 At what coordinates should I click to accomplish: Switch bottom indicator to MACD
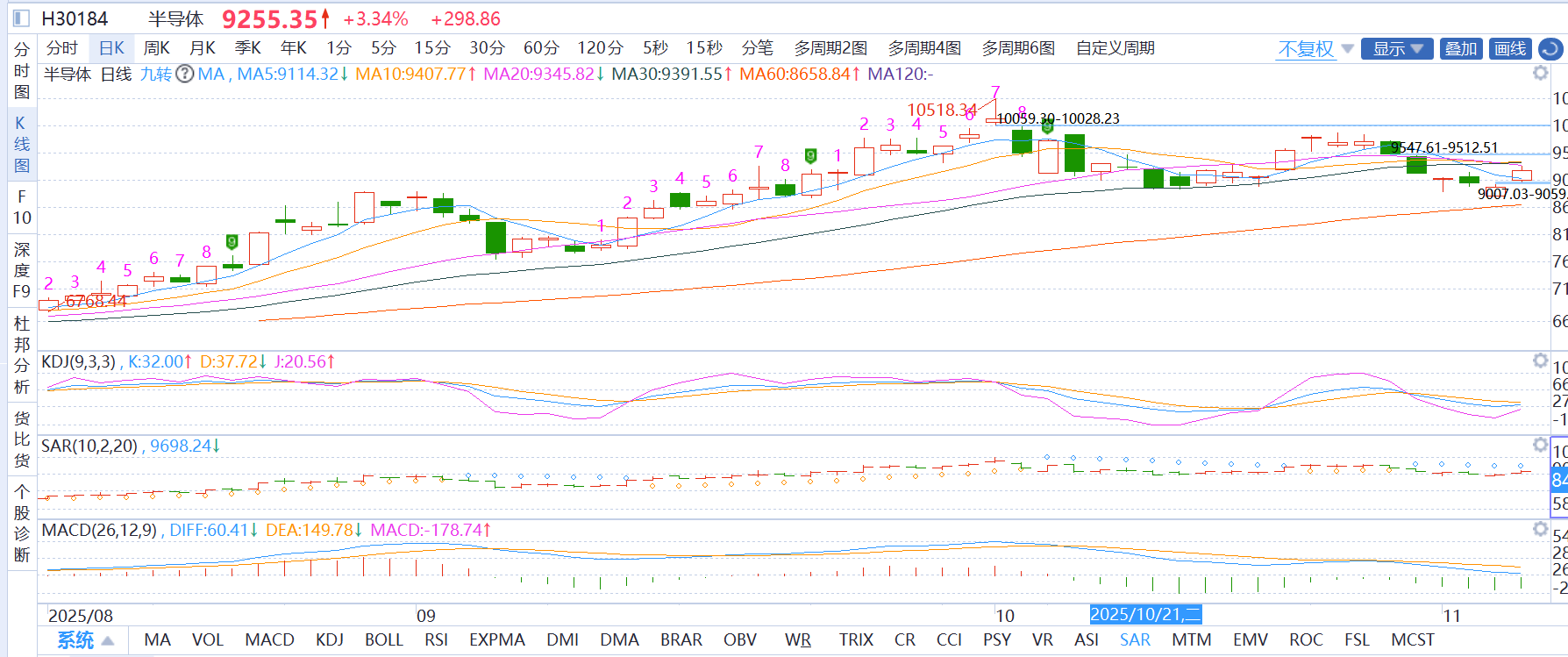tap(269, 640)
